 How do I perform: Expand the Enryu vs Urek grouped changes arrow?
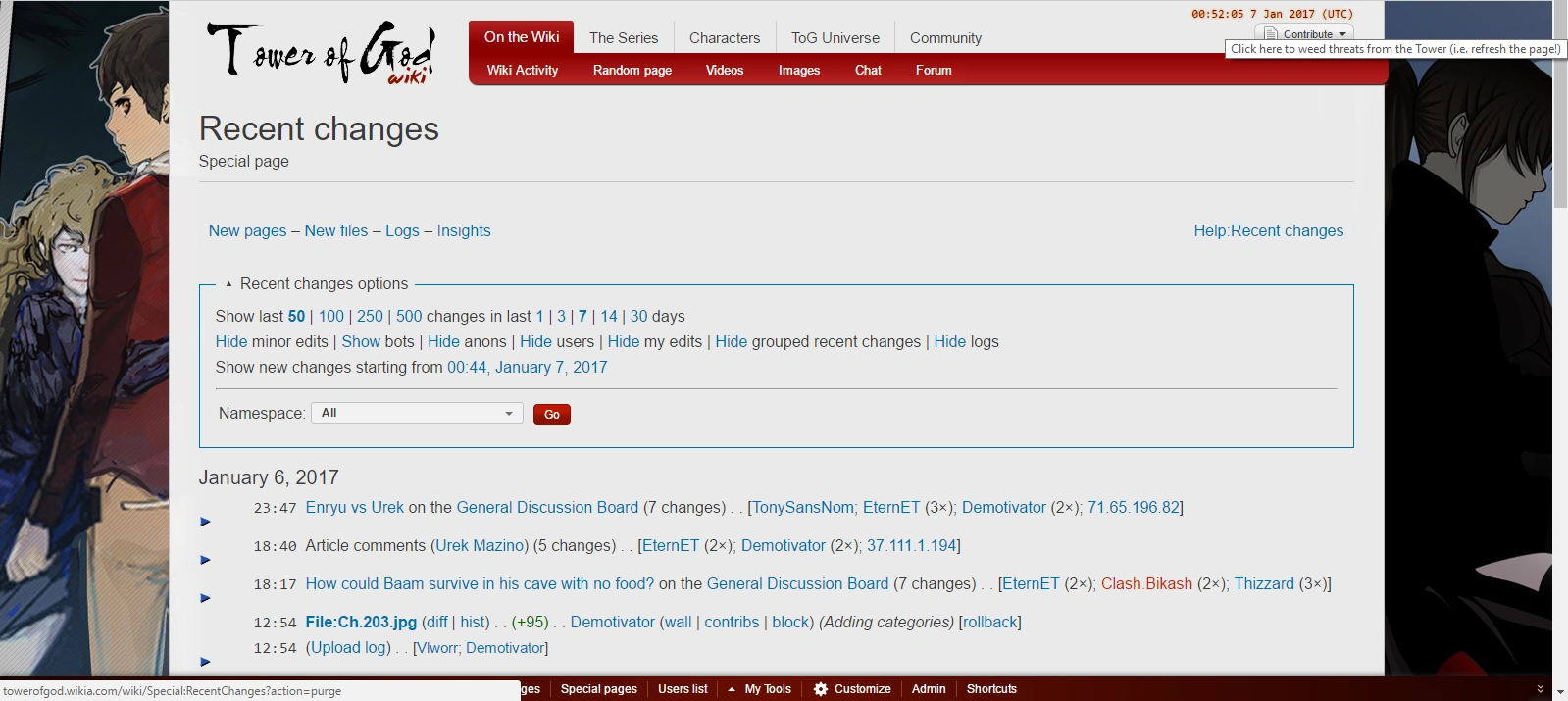pos(205,522)
